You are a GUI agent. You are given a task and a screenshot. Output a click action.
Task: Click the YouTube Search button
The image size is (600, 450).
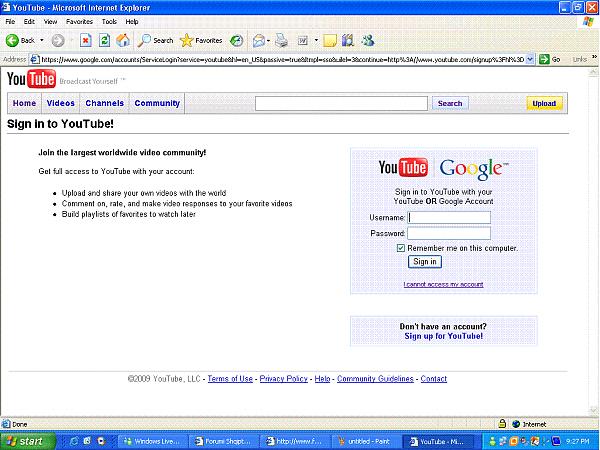[450, 103]
